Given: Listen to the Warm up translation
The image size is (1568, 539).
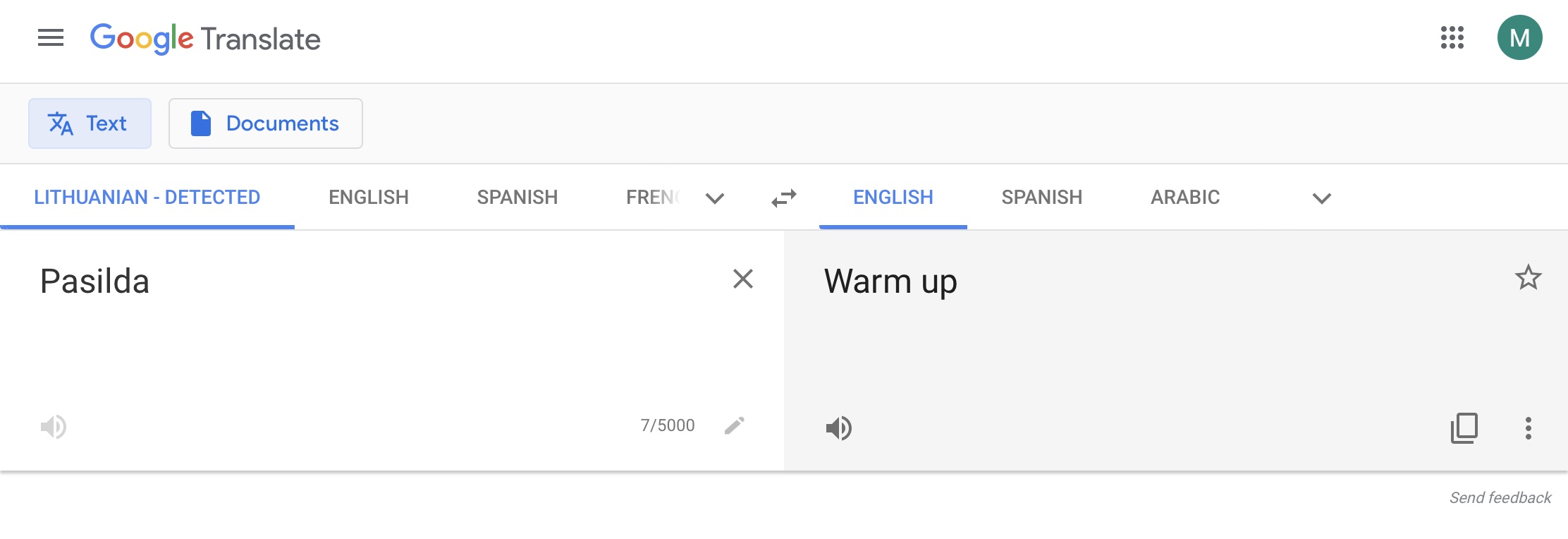Looking at the screenshot, I should (x=839, y=428).
